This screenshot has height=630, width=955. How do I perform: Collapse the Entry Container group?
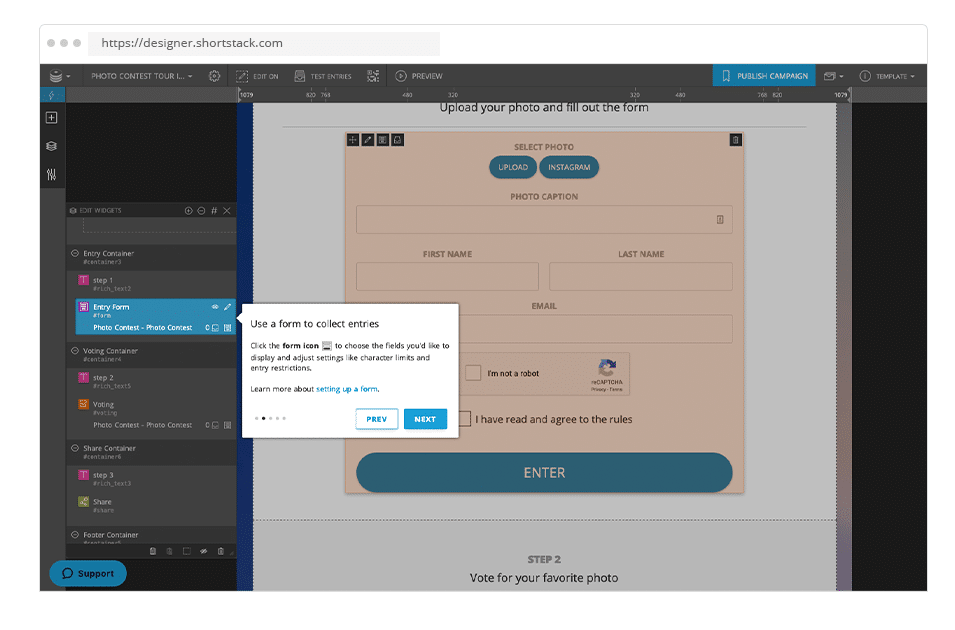[x=75, y=254]
